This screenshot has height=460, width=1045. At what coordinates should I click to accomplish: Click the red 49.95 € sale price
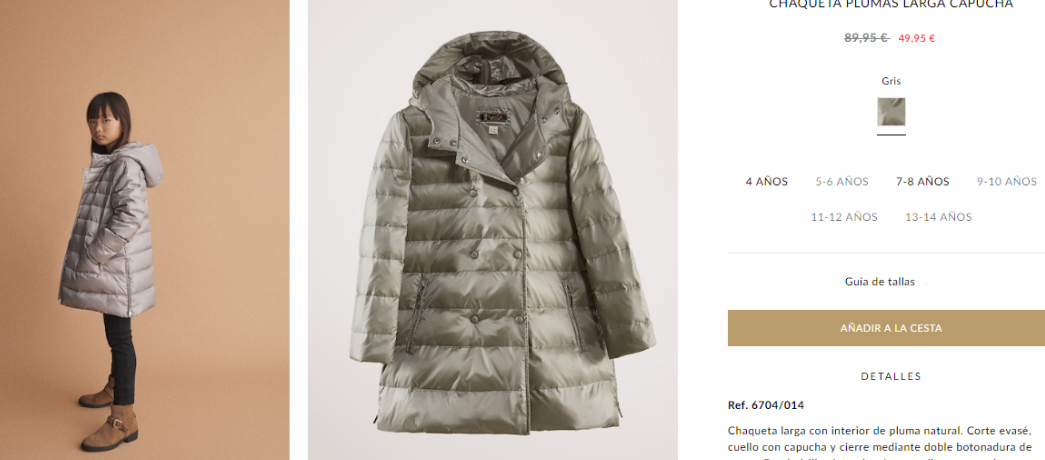[x=916, y=38]
